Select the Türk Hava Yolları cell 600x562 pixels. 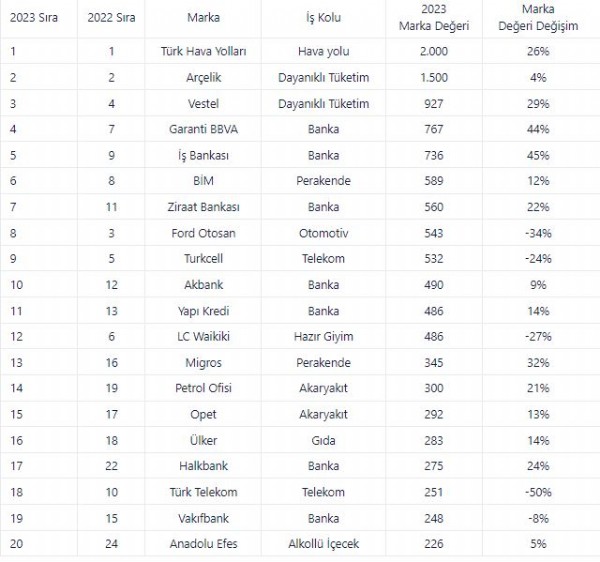[x=203, y=51]
